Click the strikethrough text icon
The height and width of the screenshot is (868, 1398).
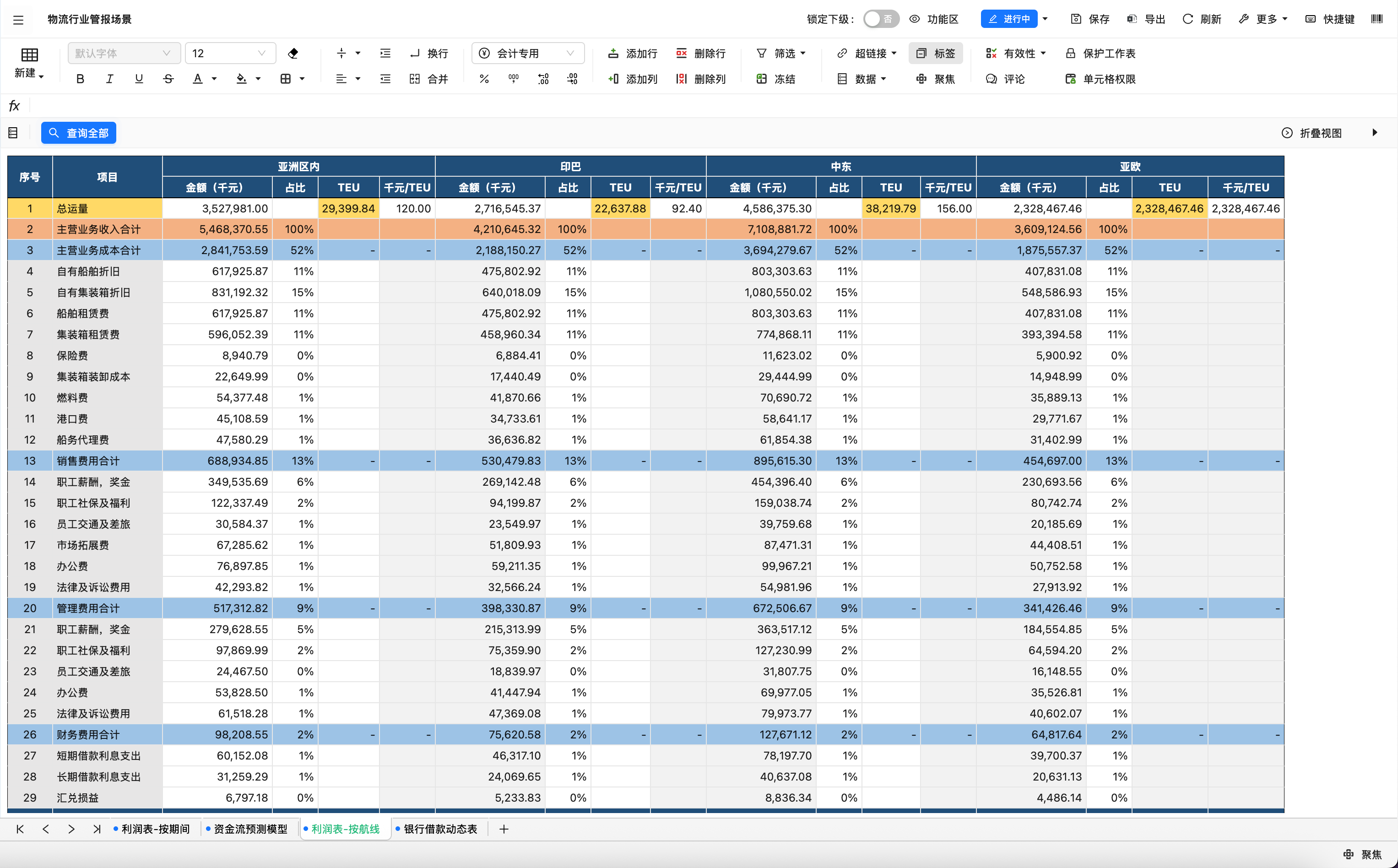pyautogui.click(x=168, y=79)
